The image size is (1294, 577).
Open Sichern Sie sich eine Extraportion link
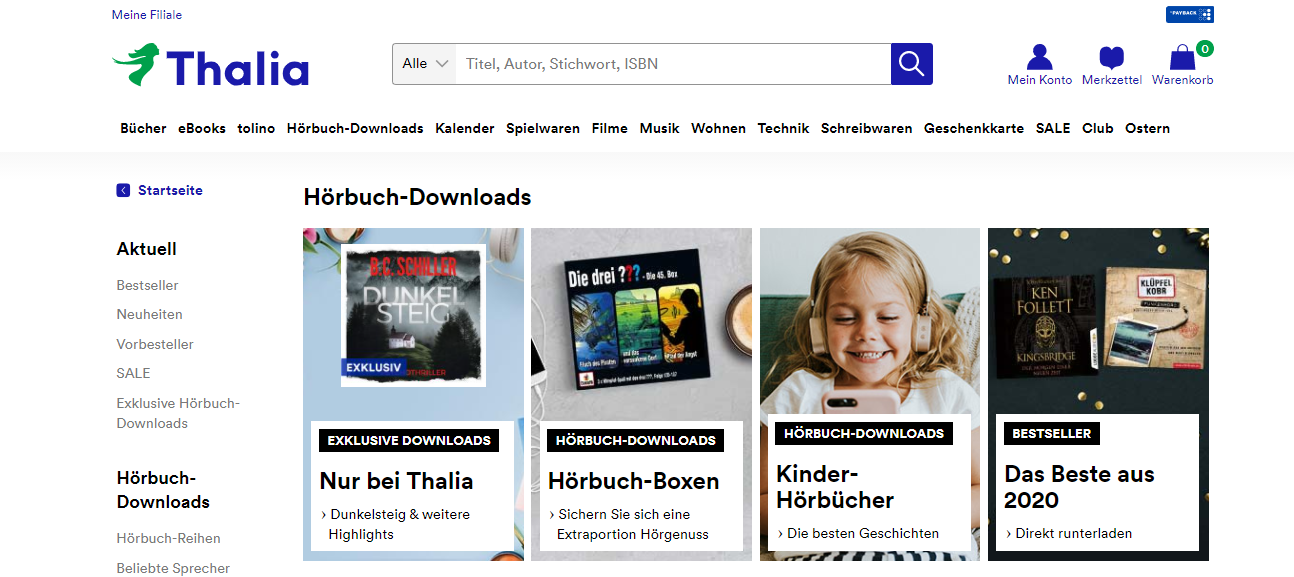point(628,524)
